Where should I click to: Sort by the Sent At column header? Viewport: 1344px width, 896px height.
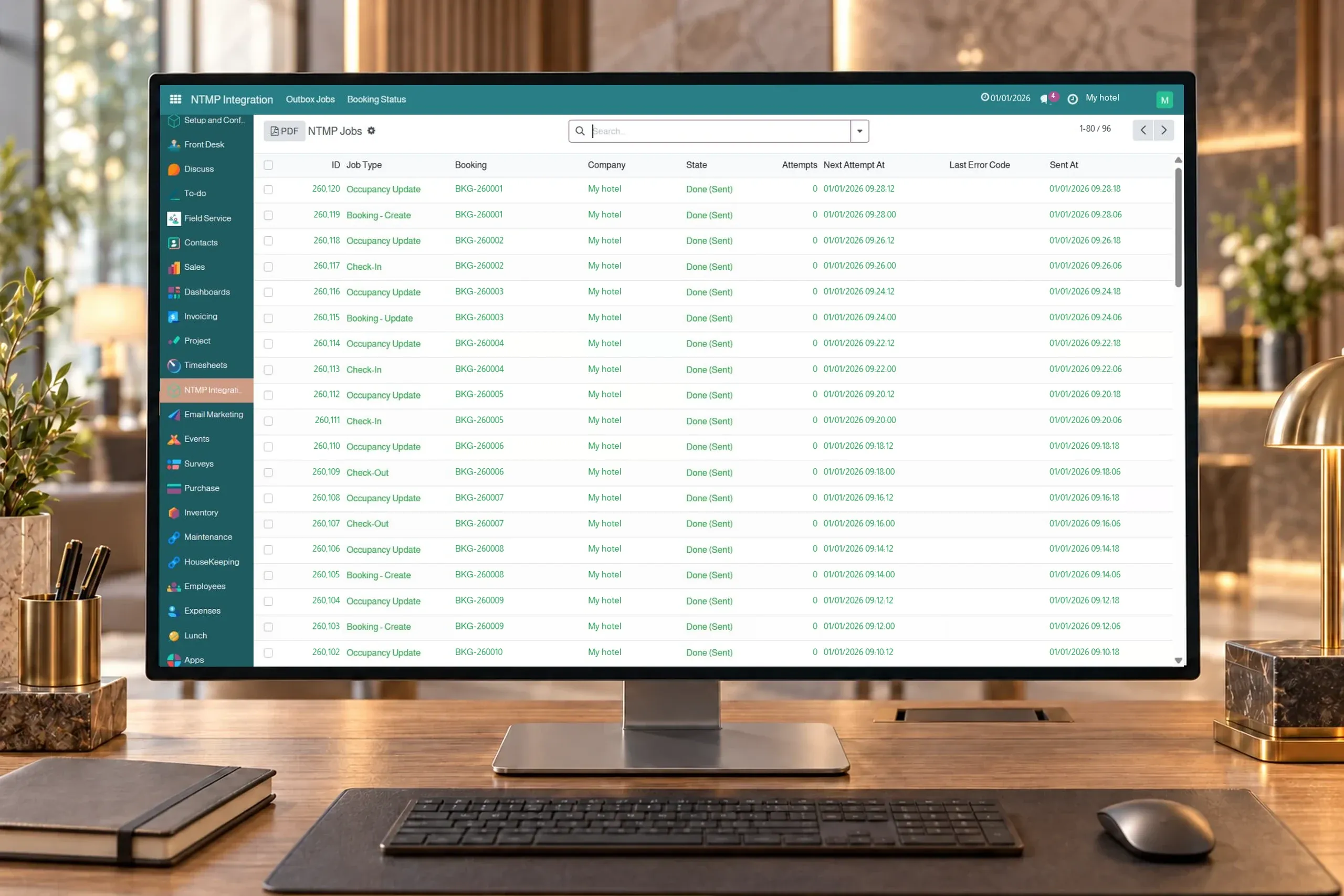tap(1064, 165)
